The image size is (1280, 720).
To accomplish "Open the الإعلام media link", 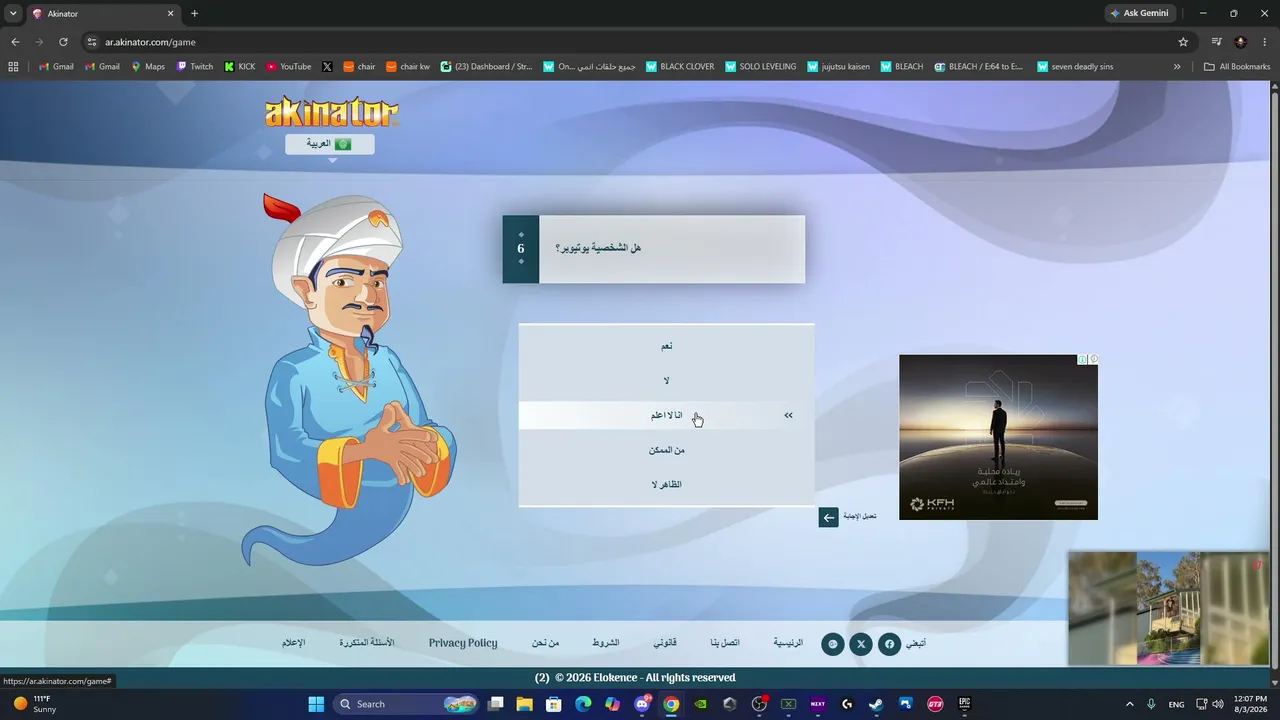I will click(x=293, y=643).
